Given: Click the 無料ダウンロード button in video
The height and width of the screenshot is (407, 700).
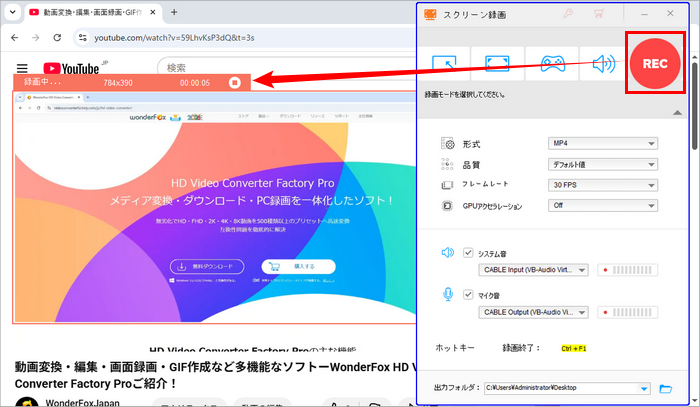Looking at the screenshot, I should point(207,266).
